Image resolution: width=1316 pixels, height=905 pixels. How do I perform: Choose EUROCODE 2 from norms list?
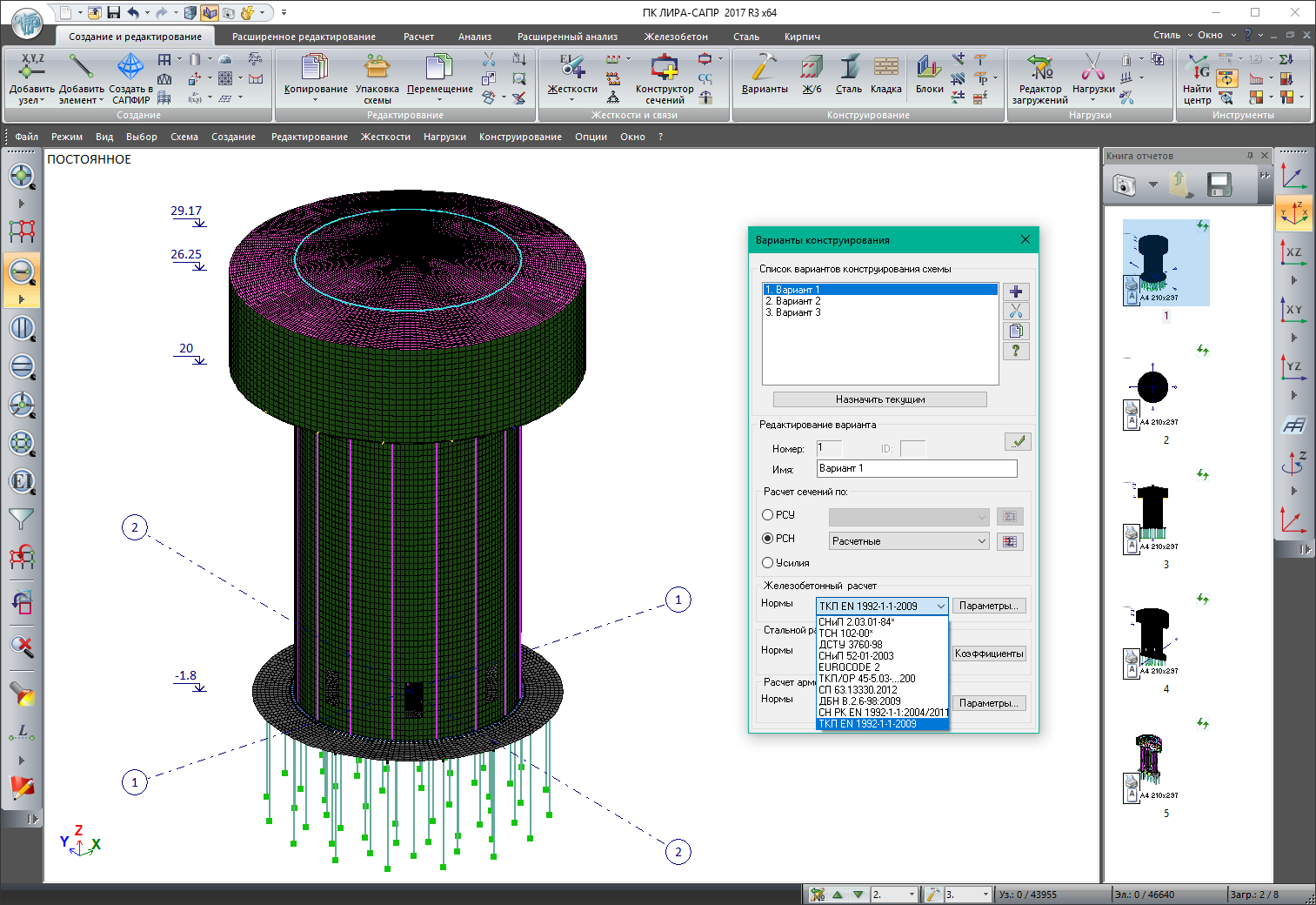tap(849, 667)
